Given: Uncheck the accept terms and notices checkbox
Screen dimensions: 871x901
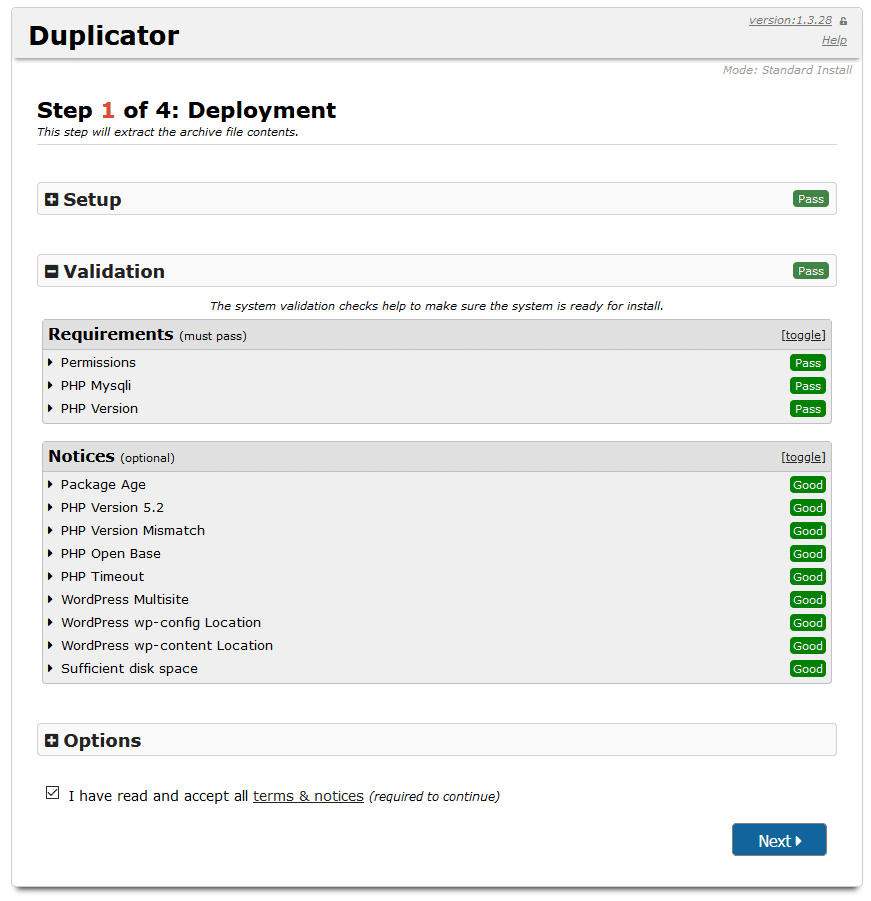Looking at the screenshot, I should point(53,793).
